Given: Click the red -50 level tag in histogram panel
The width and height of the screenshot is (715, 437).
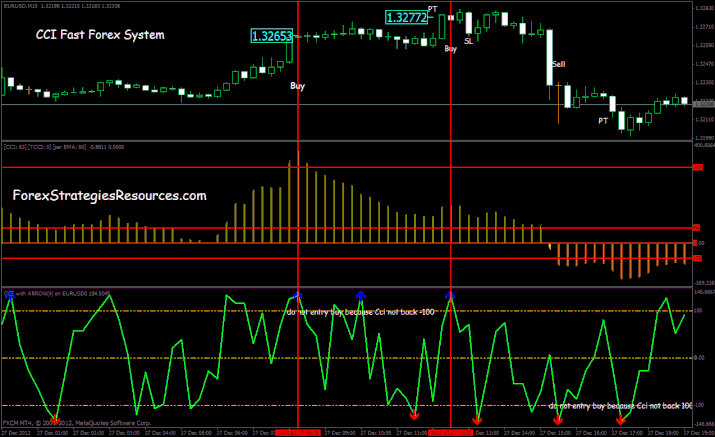Looking at the screenshot, I should click(x=698, y=258).
